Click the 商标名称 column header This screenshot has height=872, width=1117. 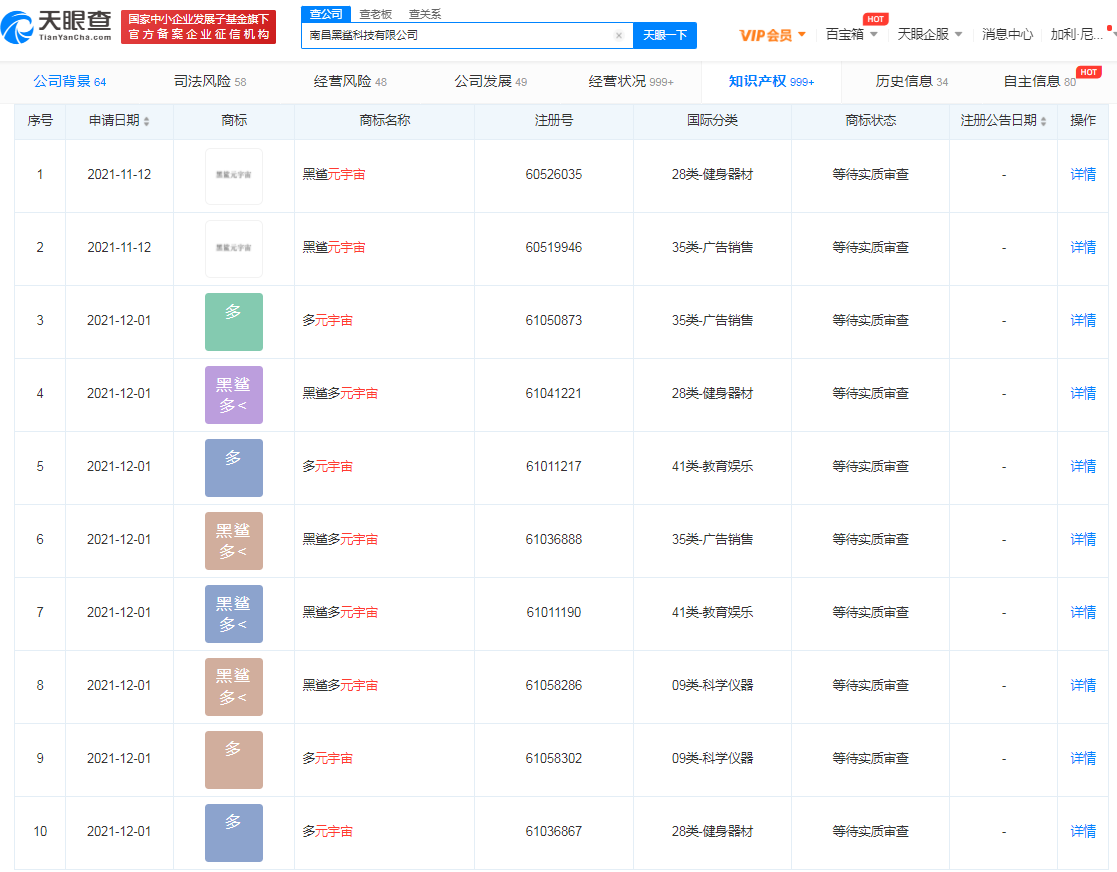[x=385, y=120]
